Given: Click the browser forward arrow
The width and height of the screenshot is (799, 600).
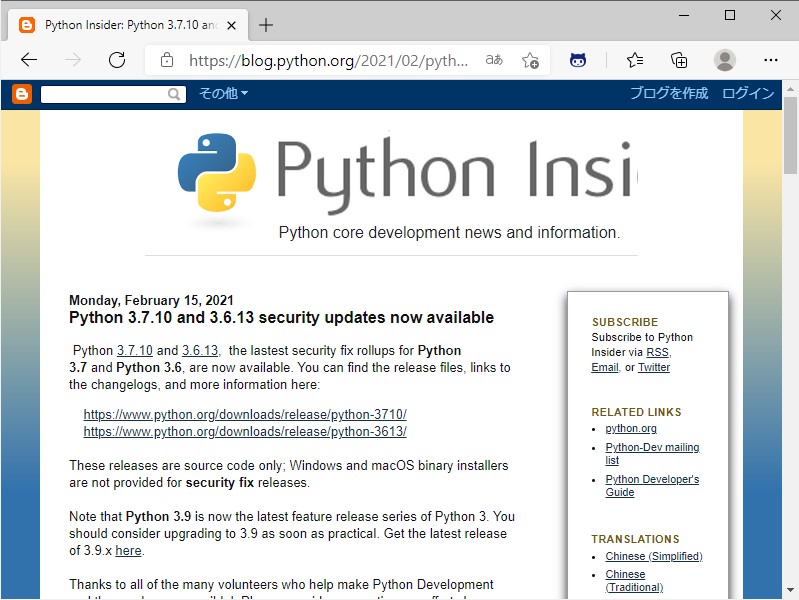Looking at the screenshot, I should (73, 60).
